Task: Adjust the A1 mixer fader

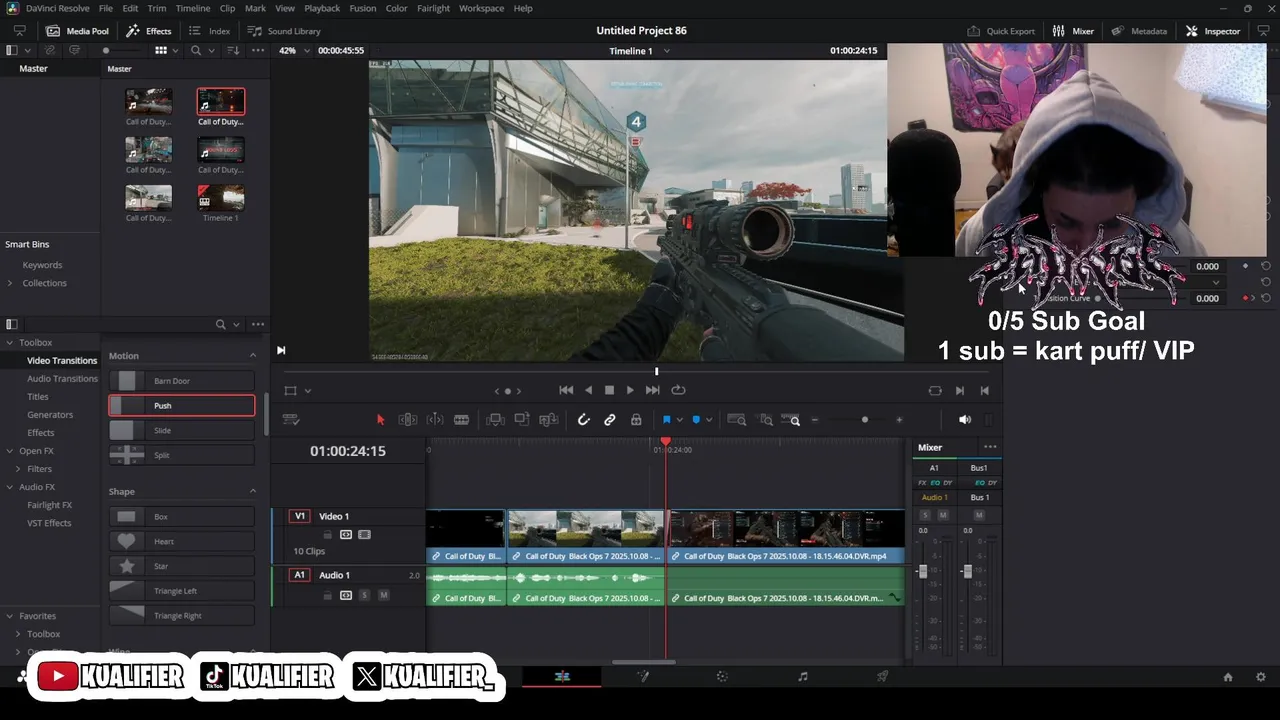Action: (923, 571)
